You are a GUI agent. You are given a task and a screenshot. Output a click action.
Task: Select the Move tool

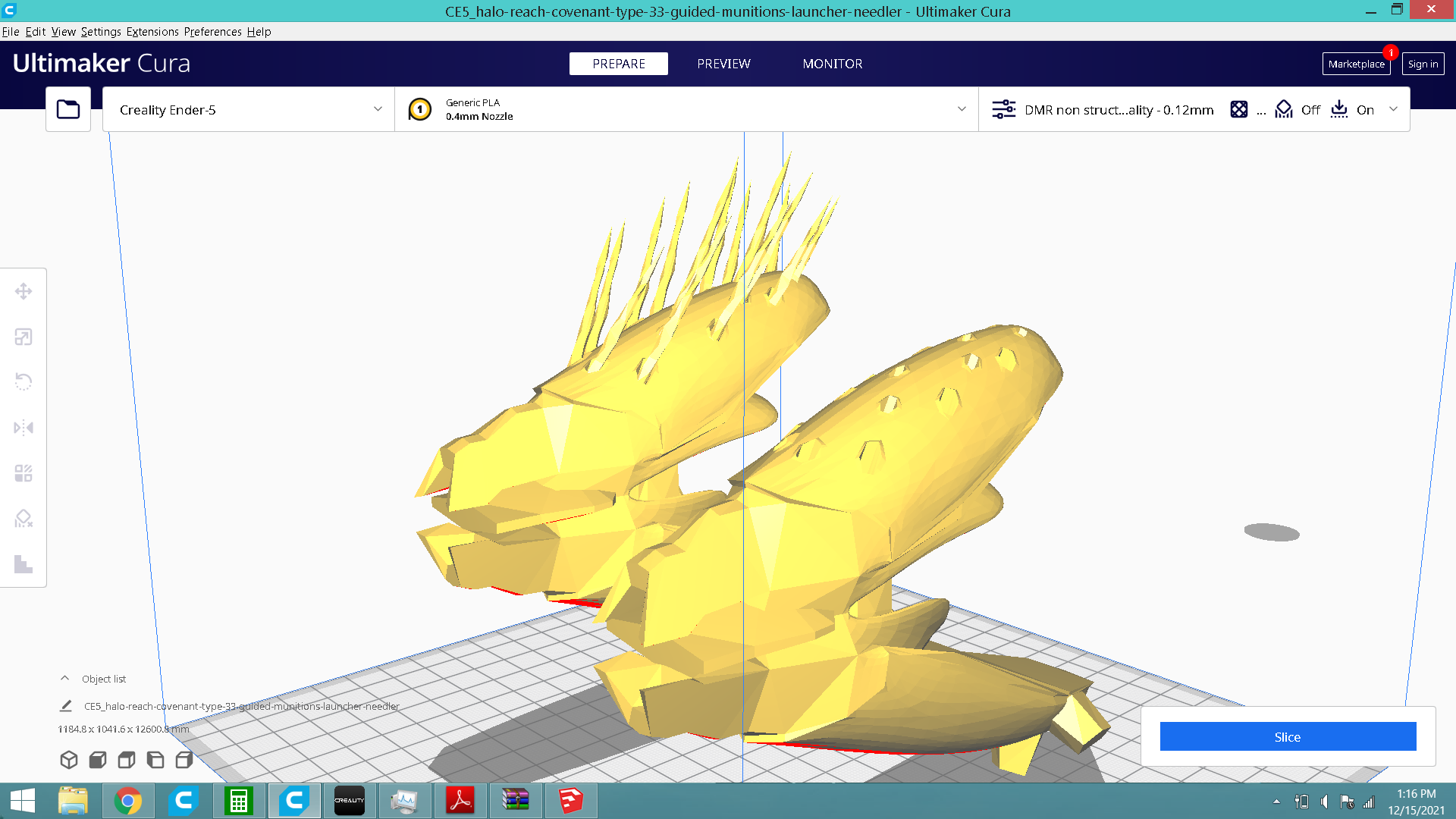(24, 291)
